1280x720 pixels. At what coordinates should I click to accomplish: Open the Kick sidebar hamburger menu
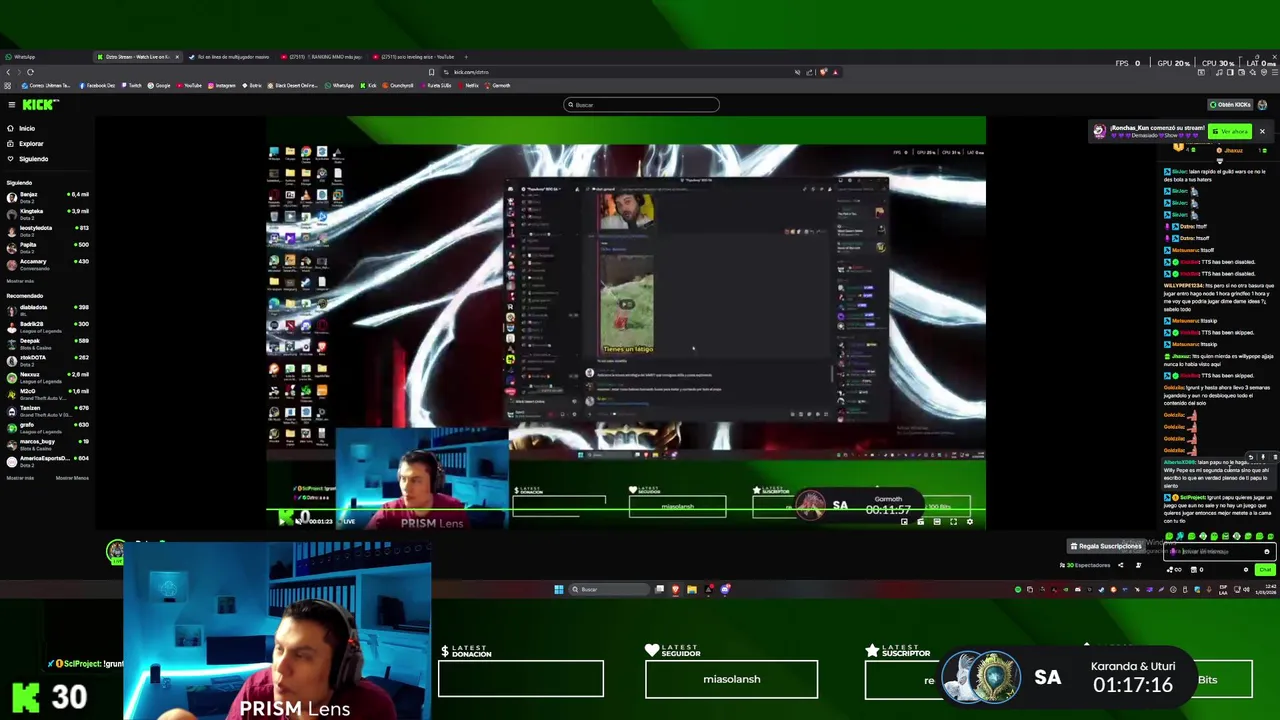[12, 104]
